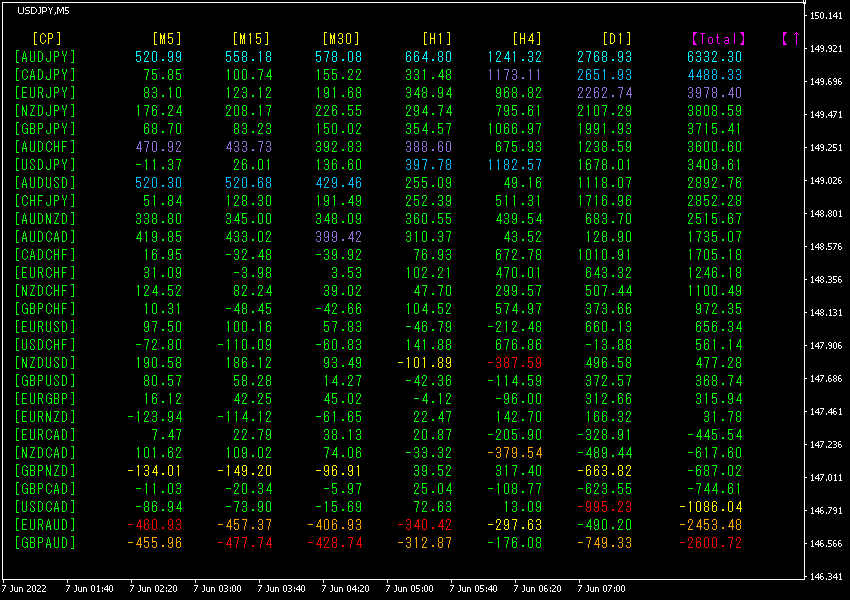The image size is (850, 600).
Task: Click time axis label 7 Jun 2022
Action: pyautogui.click(x=24, y=589)
